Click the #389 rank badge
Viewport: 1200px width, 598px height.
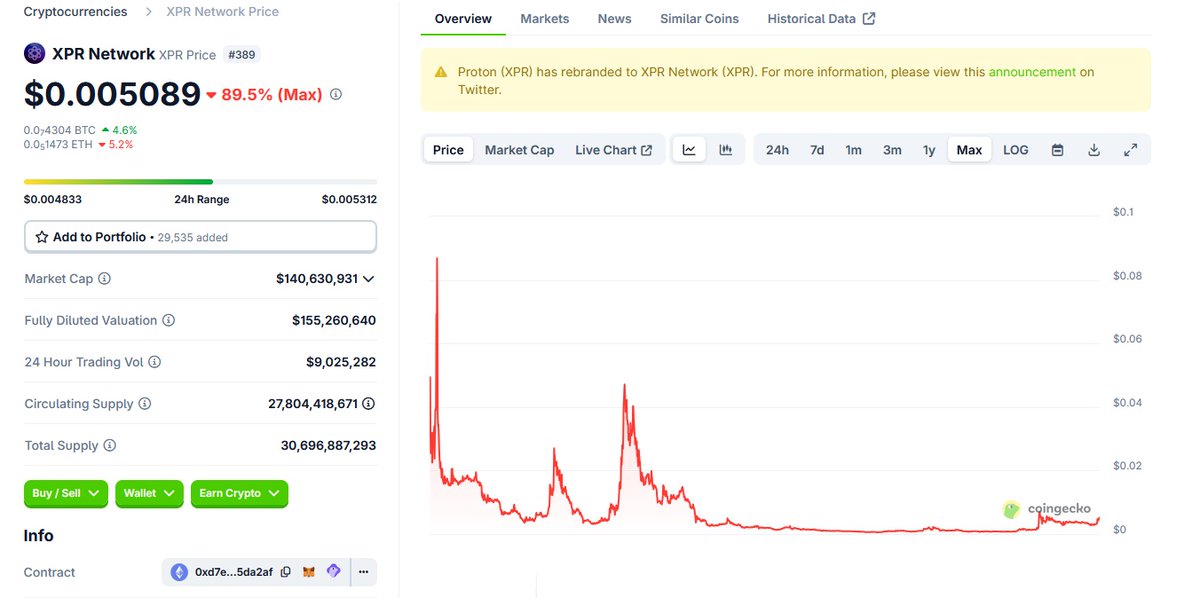click(241, 54)
